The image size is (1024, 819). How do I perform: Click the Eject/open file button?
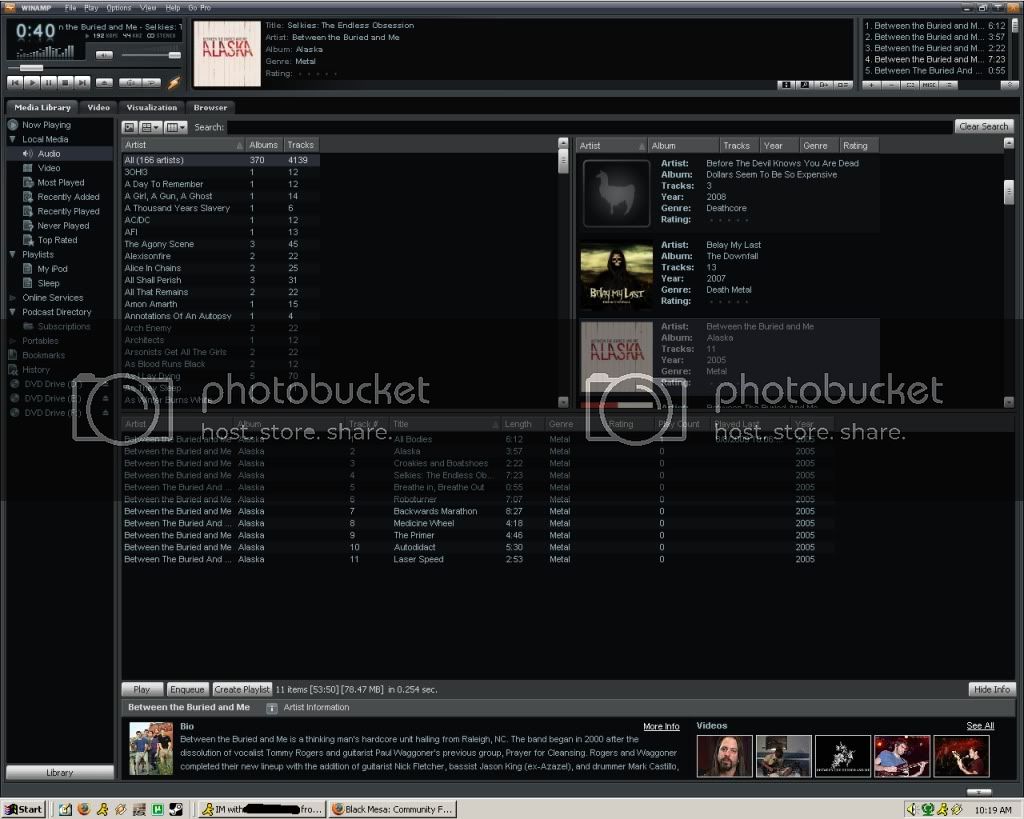point(104,82)
